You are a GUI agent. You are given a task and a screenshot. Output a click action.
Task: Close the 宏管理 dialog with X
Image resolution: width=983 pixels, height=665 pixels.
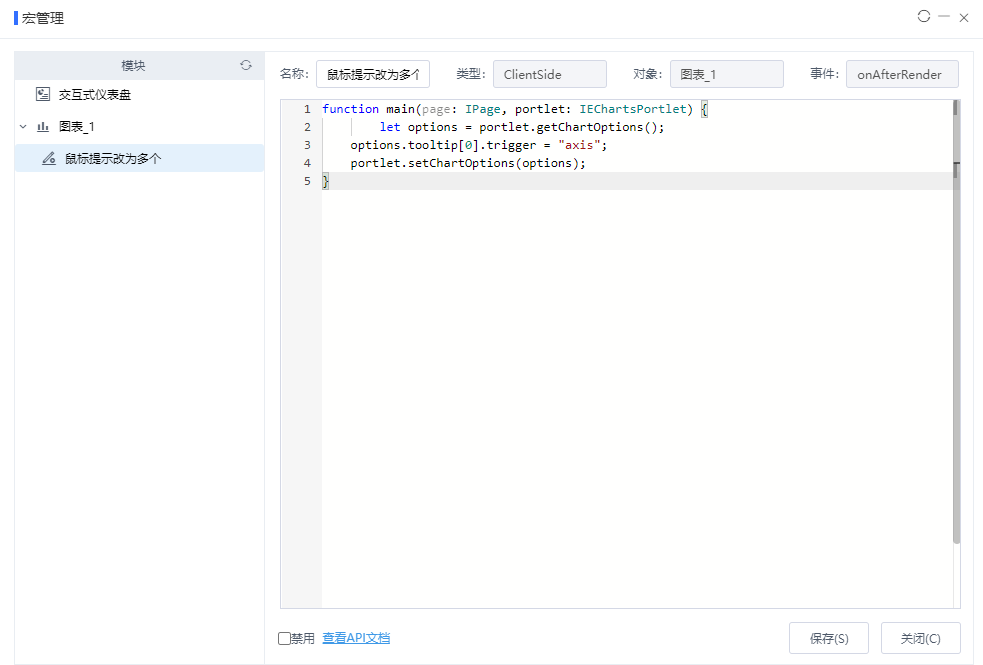pyautogui.click(x=964, y=18)
